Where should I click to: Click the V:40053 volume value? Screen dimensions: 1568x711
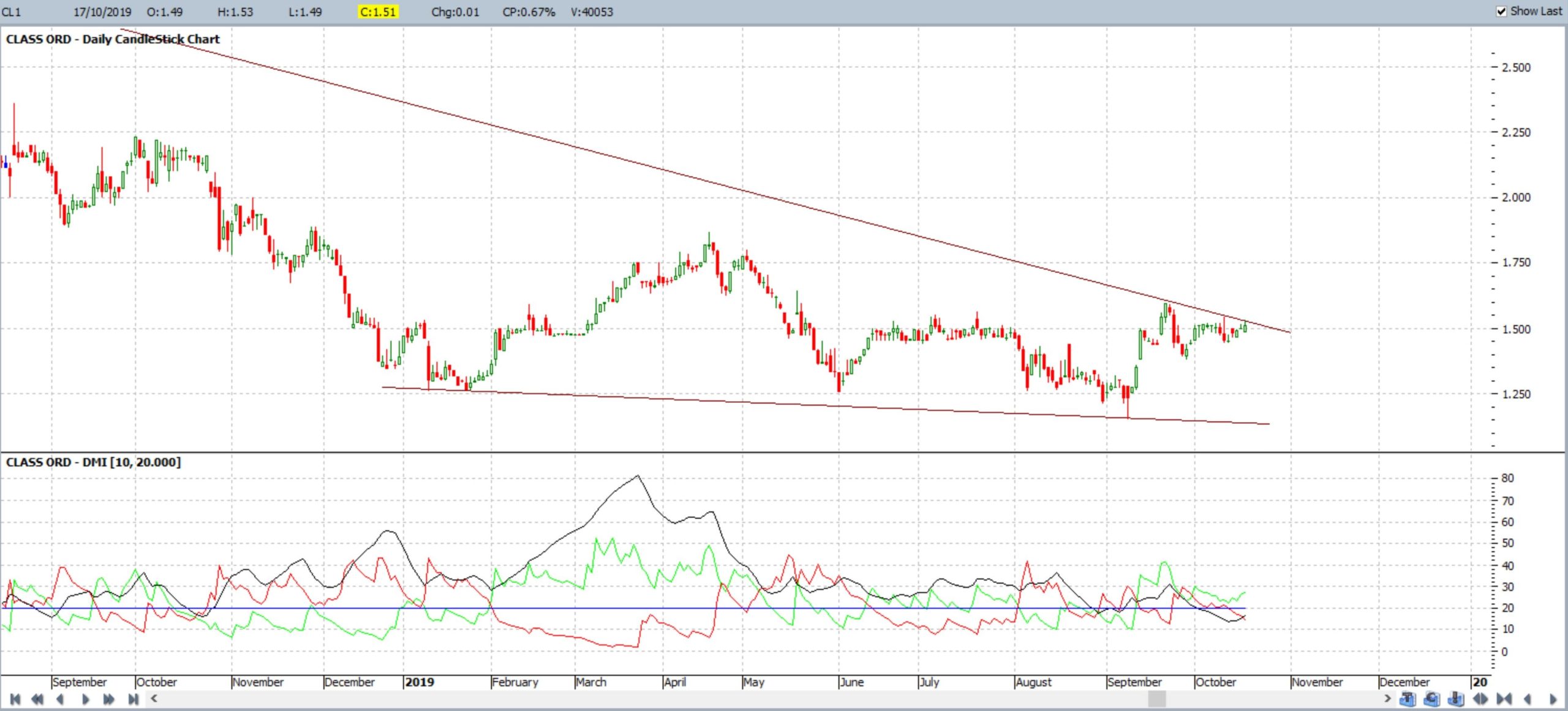coord(592,12)
